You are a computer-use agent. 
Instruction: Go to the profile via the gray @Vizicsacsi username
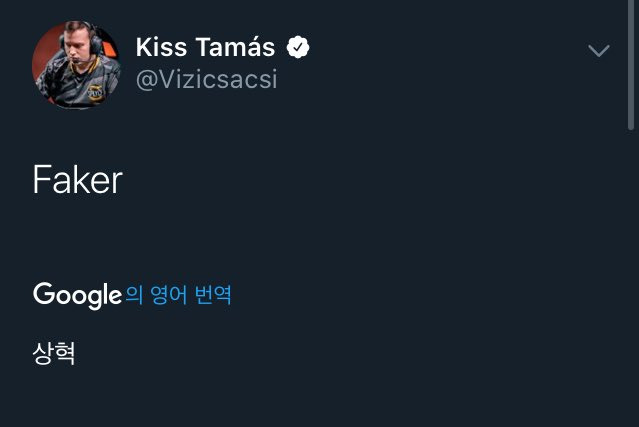click(206, 80)
